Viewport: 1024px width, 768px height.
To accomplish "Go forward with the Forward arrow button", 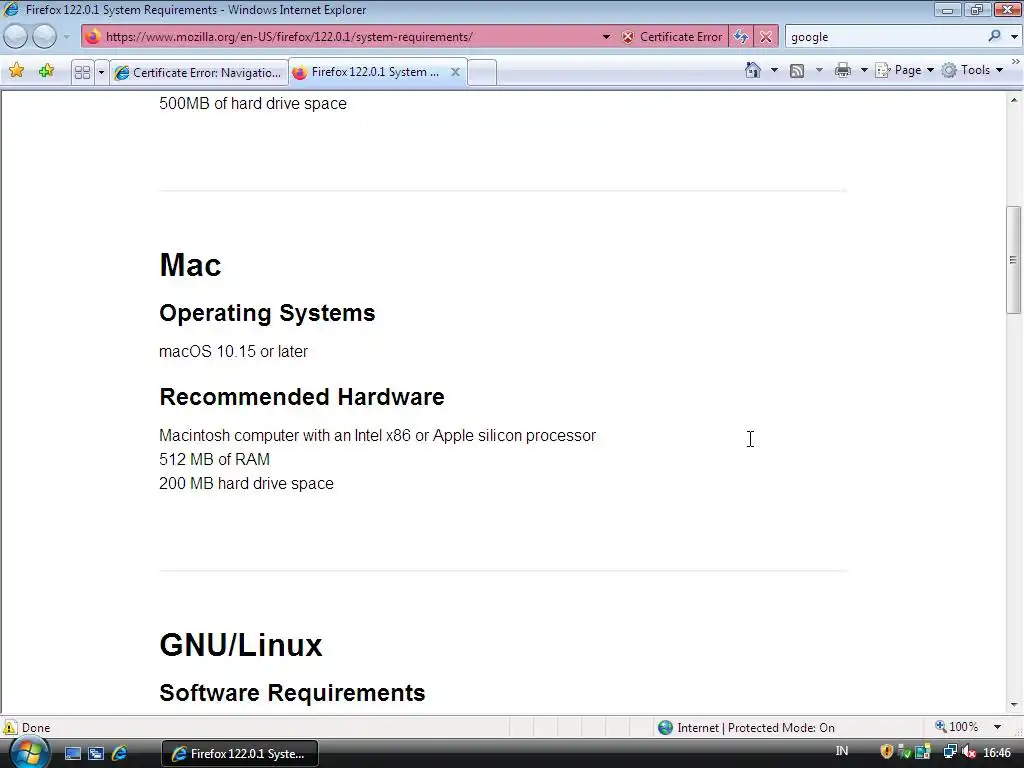I will pyautogui.click(x=44, y=37).
